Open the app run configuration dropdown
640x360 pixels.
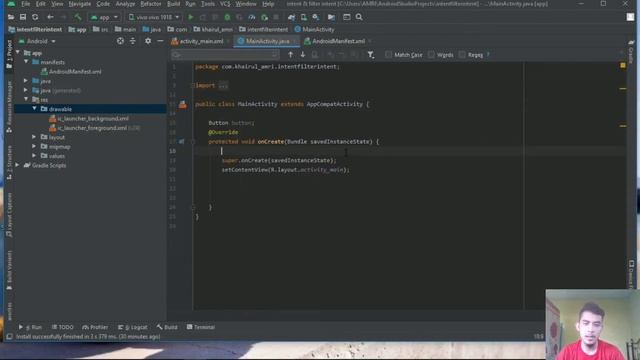(104, 17)
